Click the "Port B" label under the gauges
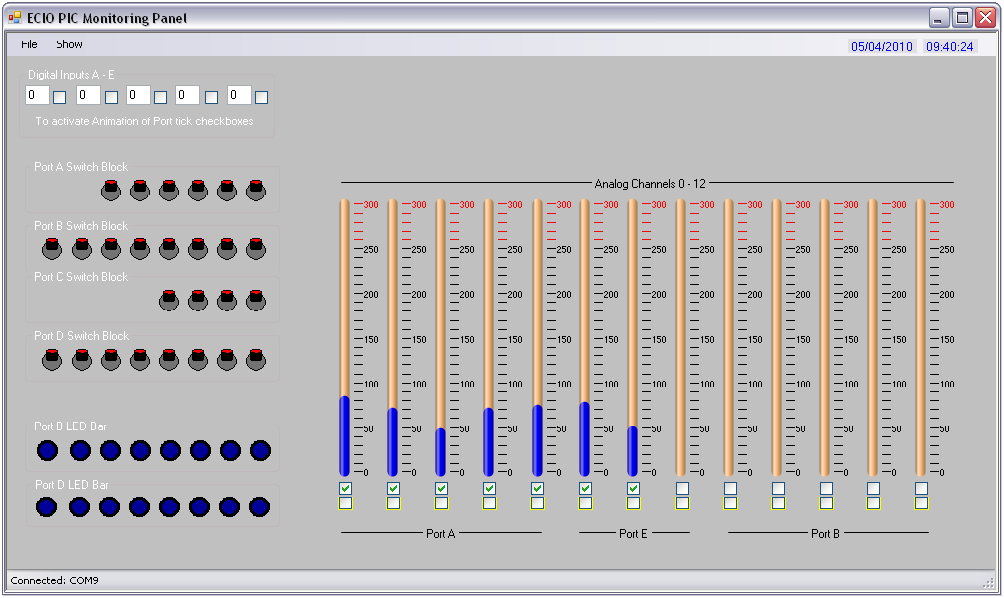 point(825,533)
